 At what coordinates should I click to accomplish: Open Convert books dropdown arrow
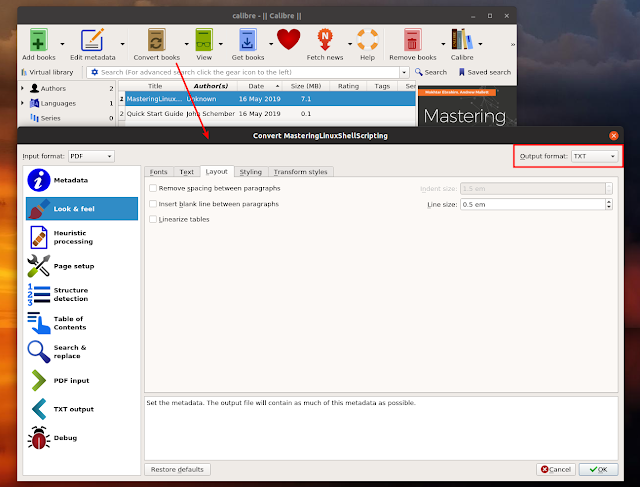[187, 44]
